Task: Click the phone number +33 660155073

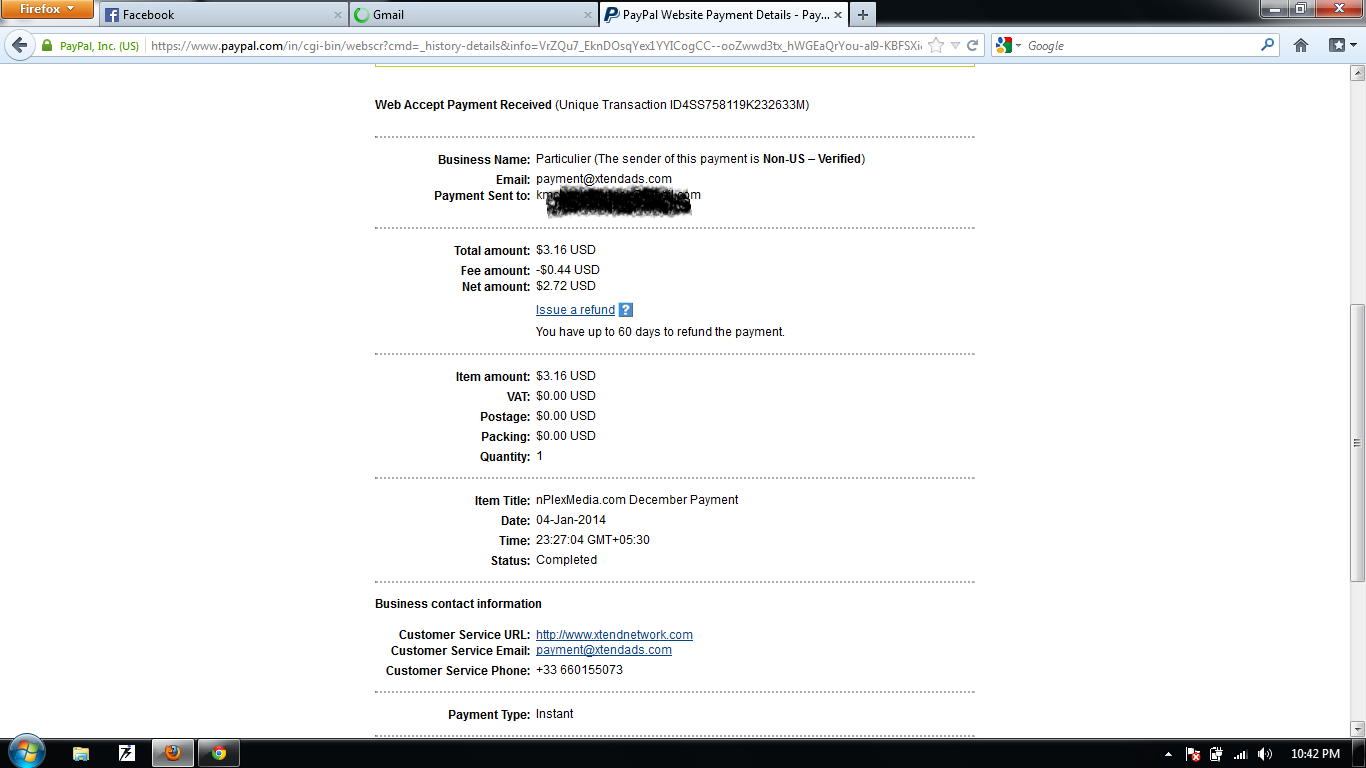Action: coord(579,670)
